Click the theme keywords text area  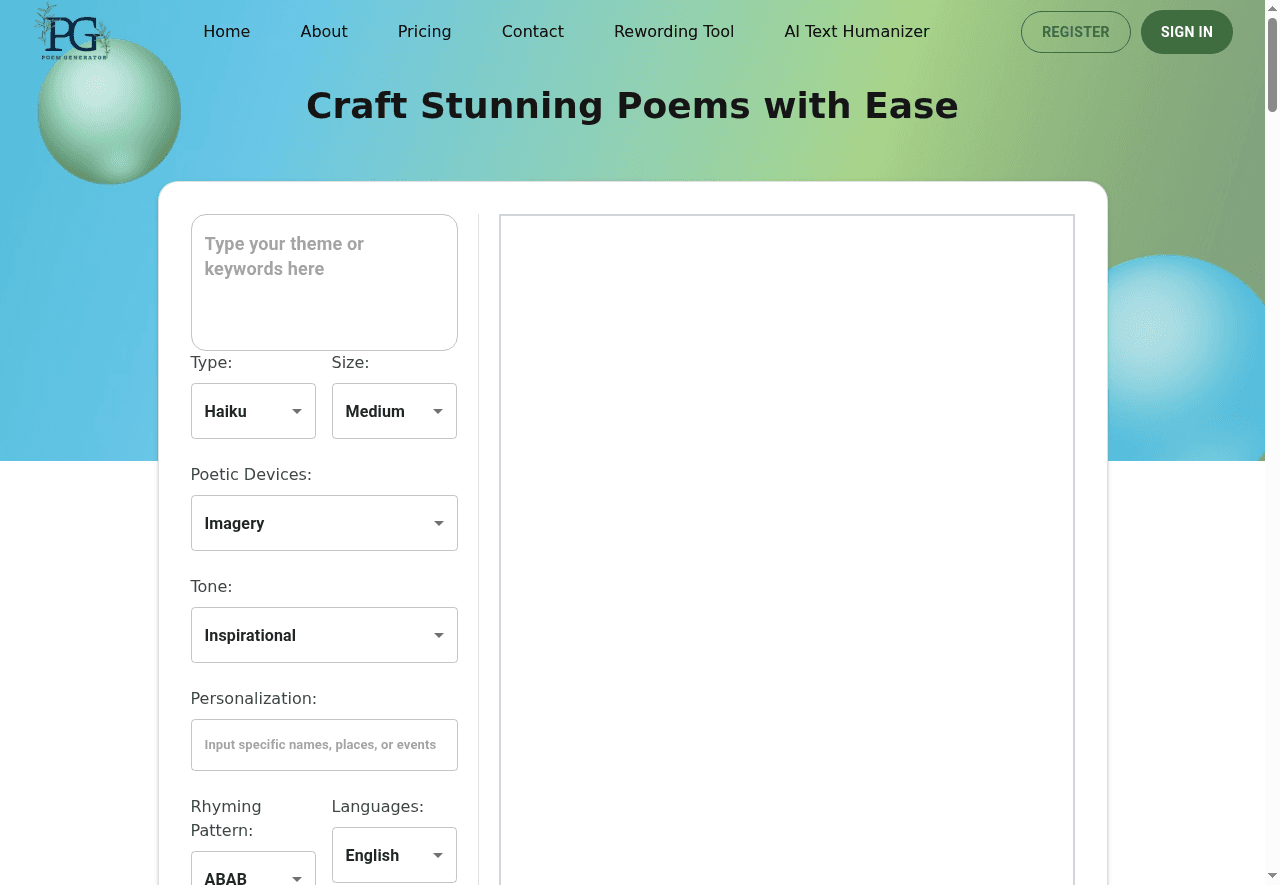click(324, 282)
